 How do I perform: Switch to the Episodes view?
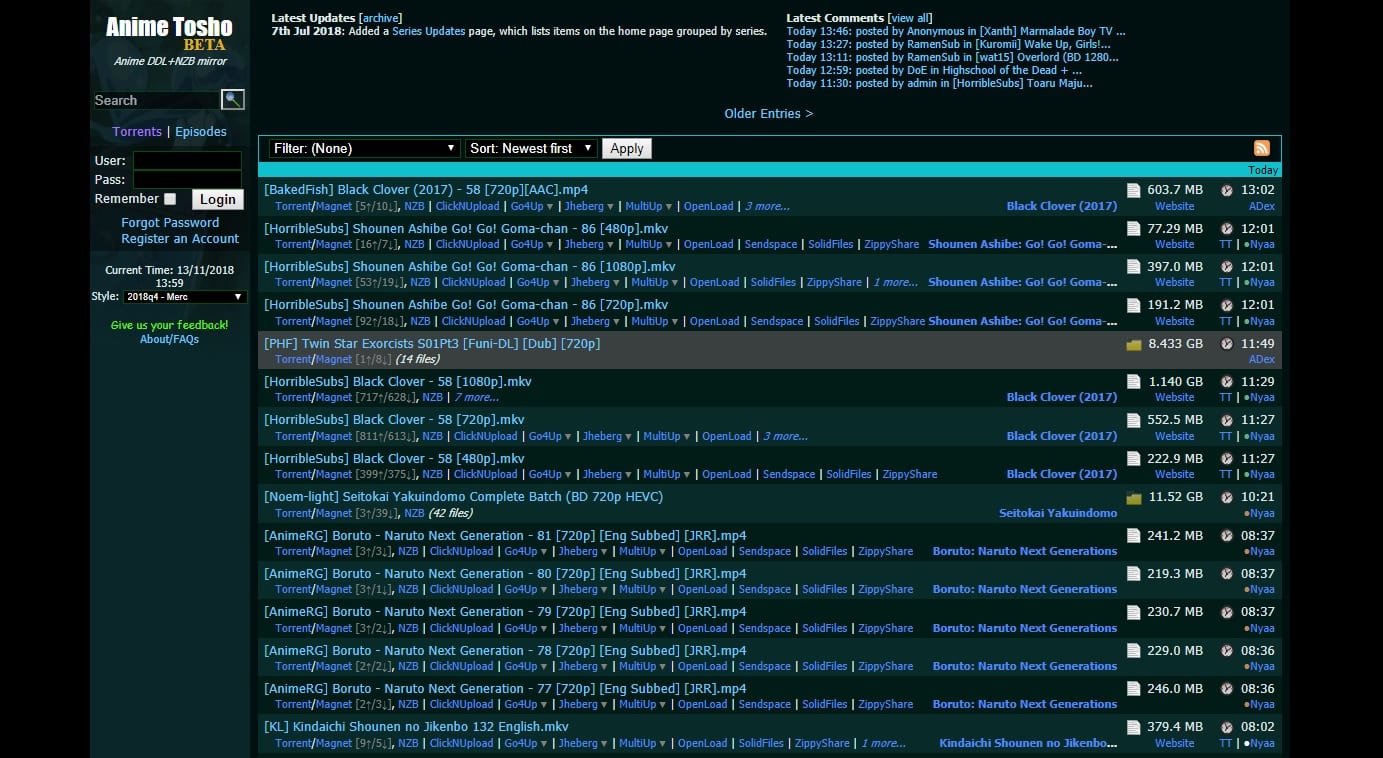pyautogui.click(x=201, y=132)
